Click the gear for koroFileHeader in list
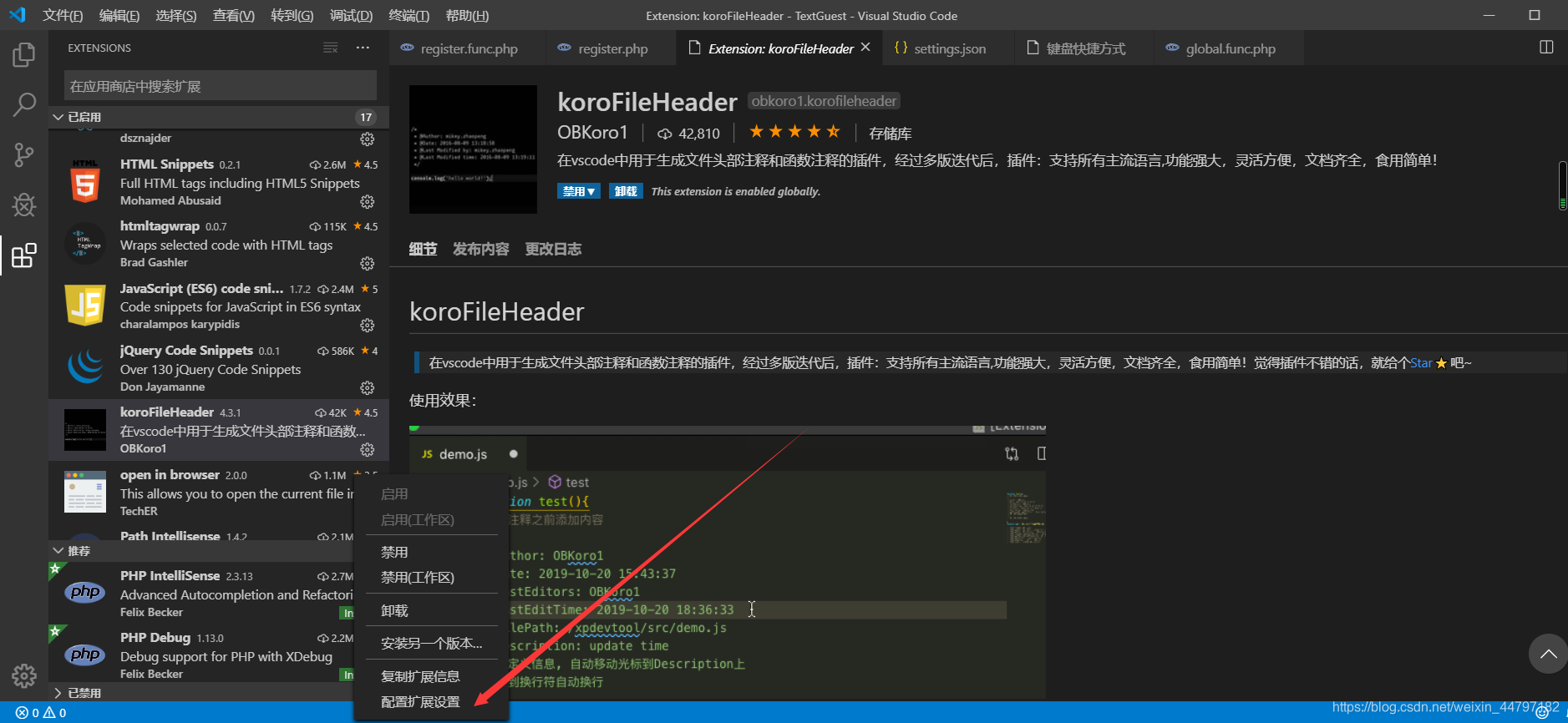Viewport: 1568px width, 723px height. tap(367, 450)
